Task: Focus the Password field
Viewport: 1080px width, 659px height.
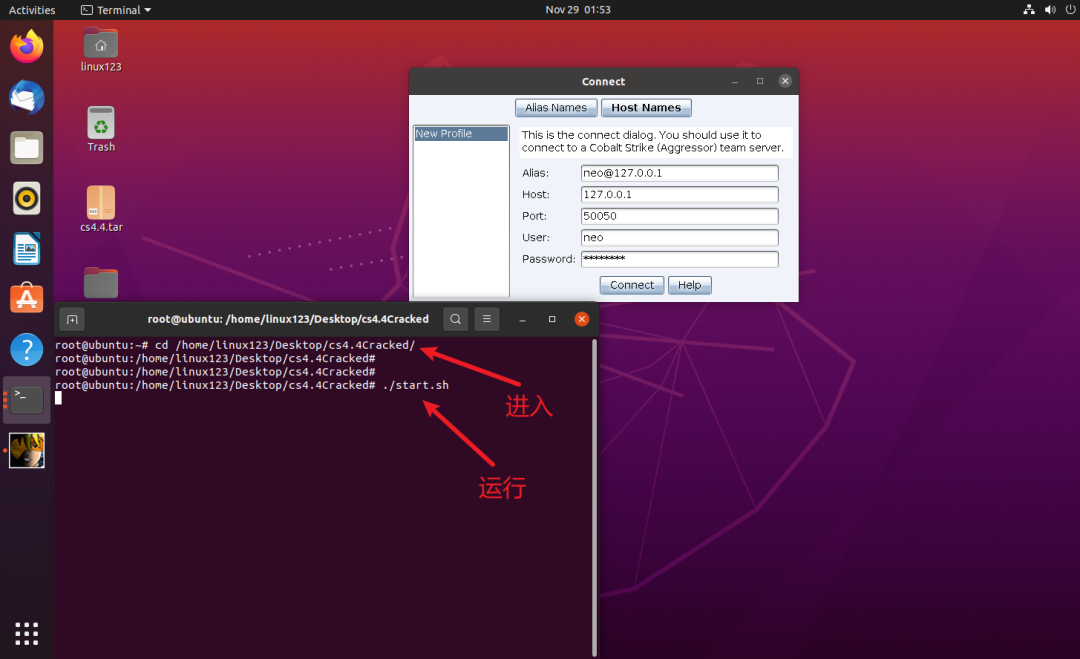Action: coord(679,259)
